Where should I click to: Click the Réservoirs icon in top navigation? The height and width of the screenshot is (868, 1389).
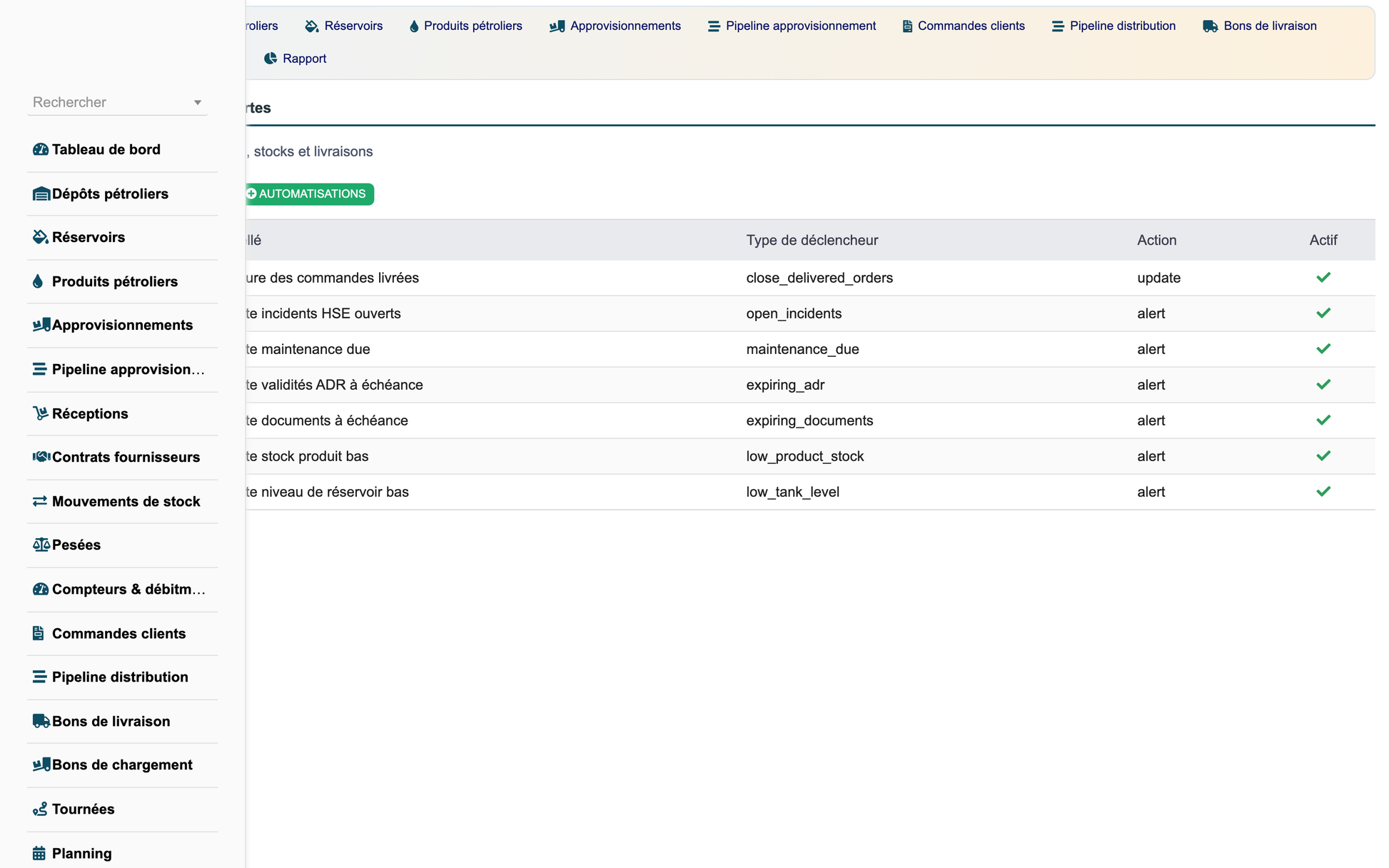pos(311,26)
